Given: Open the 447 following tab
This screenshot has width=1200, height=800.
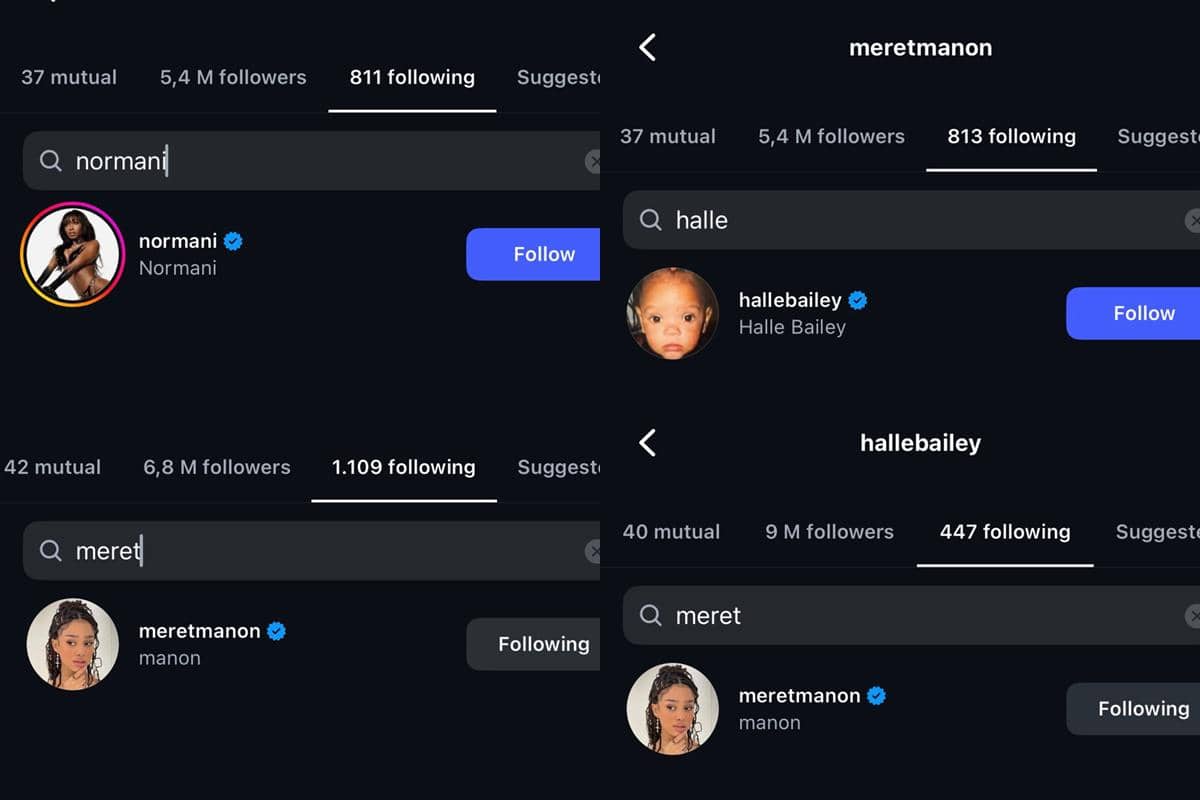Looking at the screenshot, I should coord(1004,532).
